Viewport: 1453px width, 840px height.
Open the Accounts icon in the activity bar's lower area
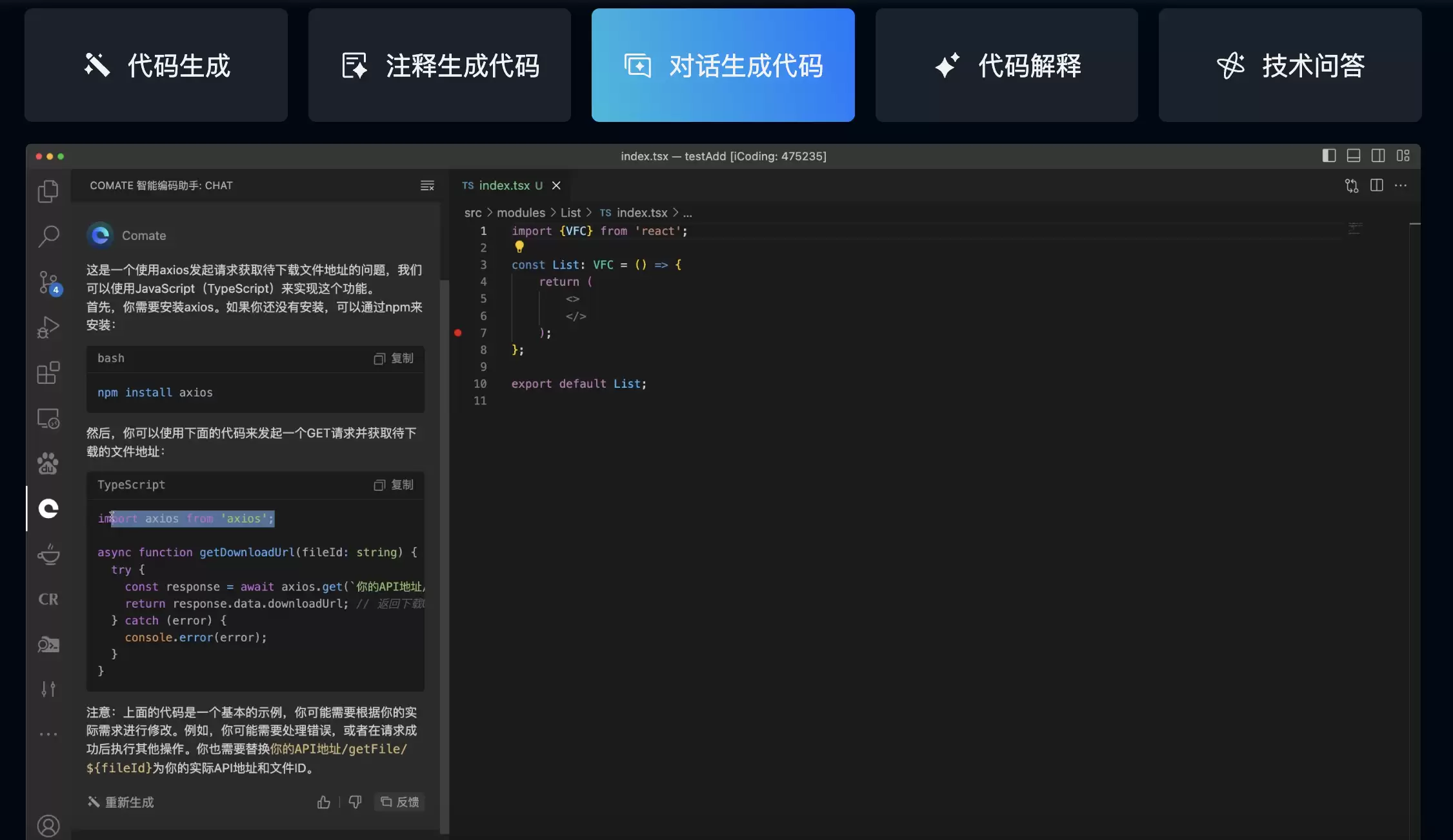pos(48,825)
